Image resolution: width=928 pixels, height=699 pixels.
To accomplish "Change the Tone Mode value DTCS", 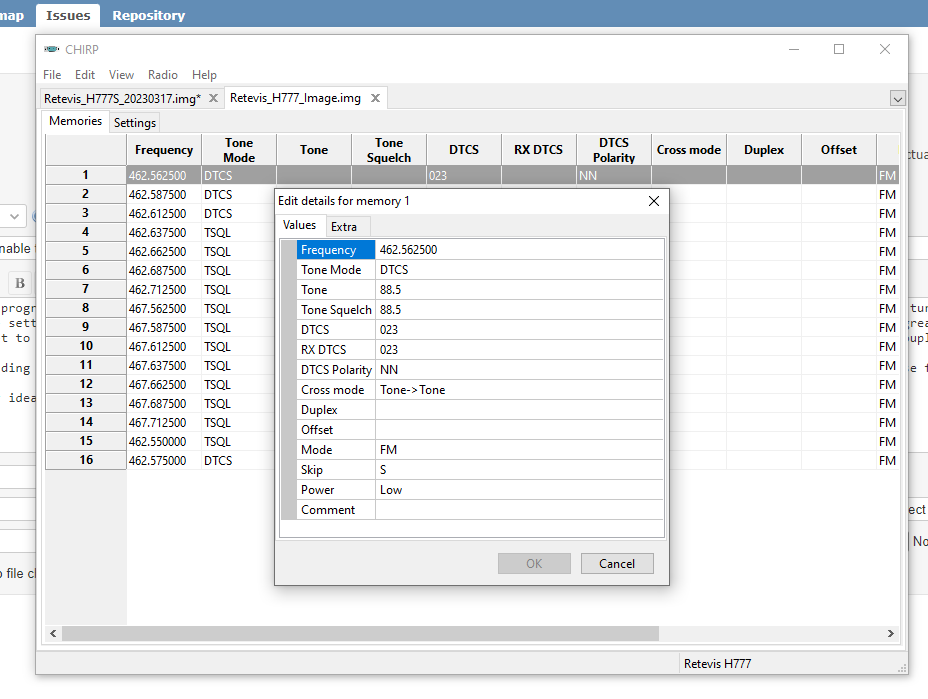I will (519, 270).
